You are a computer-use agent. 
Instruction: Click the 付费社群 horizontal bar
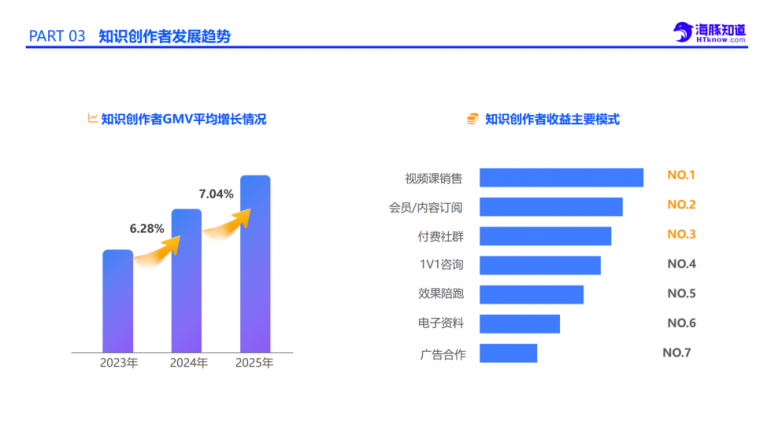pyautogui.click(x=545, y=236)
